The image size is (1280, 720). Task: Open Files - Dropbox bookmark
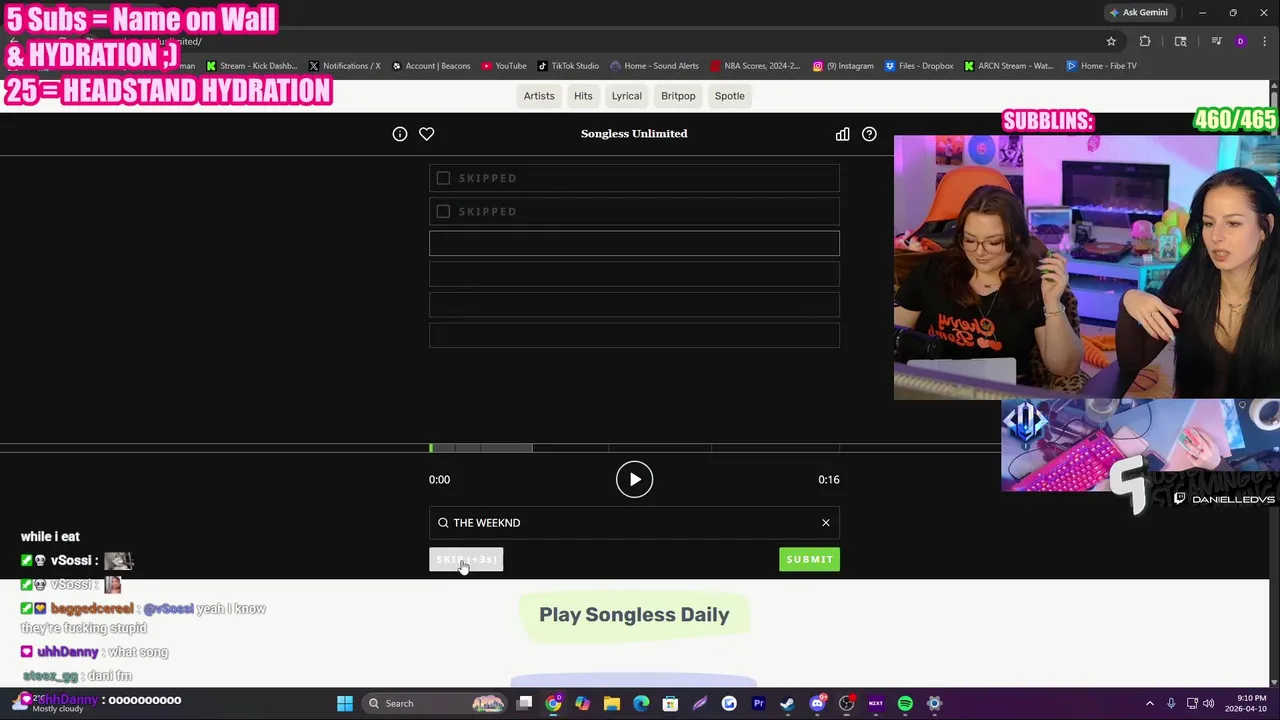(919, 66)
